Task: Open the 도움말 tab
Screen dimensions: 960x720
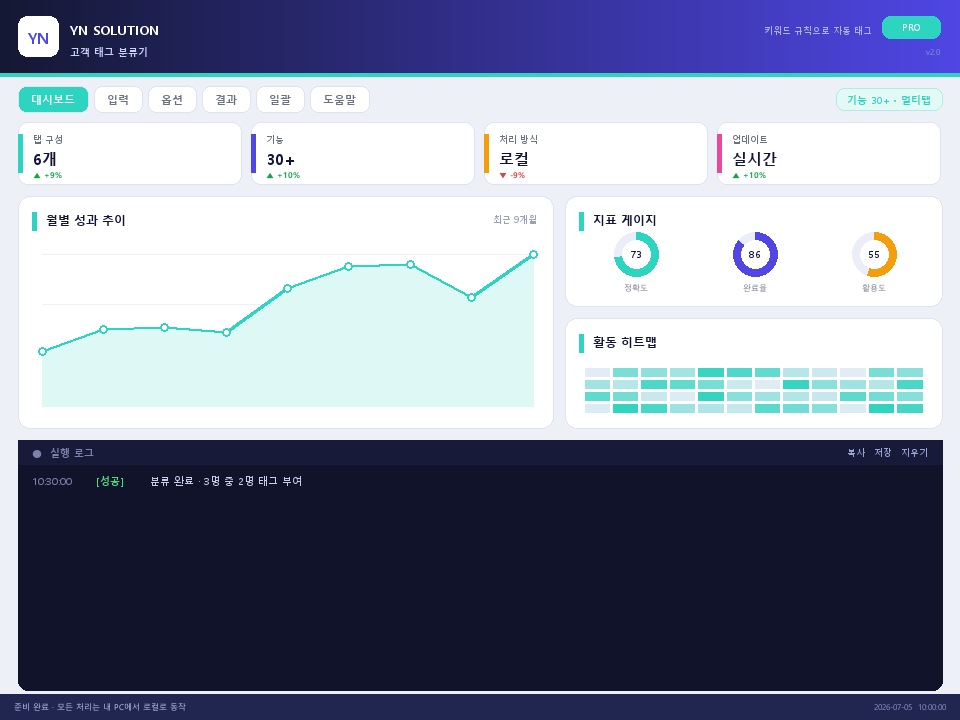Action: pyautogui.click(x=340, y=99)
